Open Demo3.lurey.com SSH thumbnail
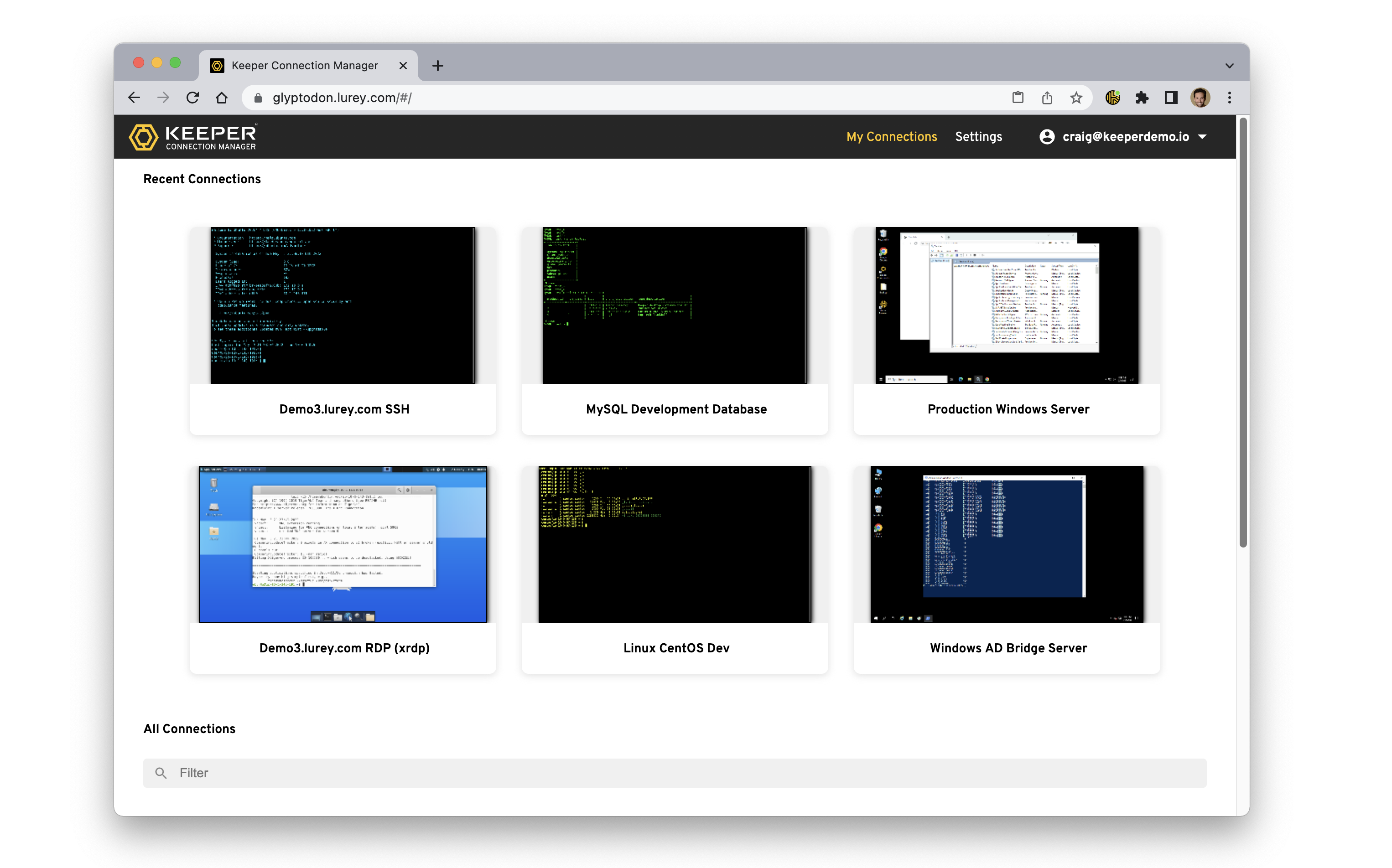This screenshot has width=1392, height=868. click(343, 305)
